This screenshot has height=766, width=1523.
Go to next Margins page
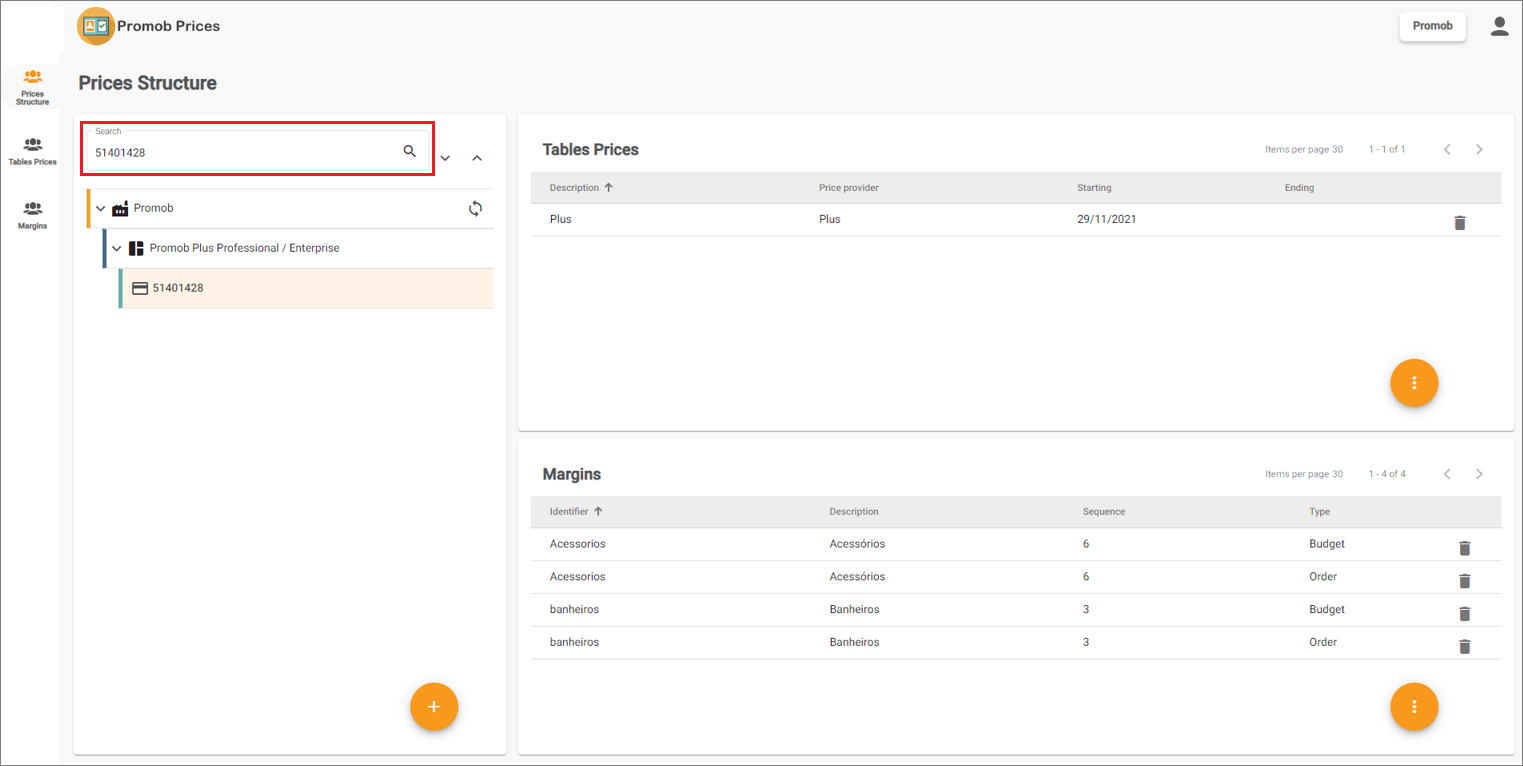pyautogui.click(x=1479, y=474)
